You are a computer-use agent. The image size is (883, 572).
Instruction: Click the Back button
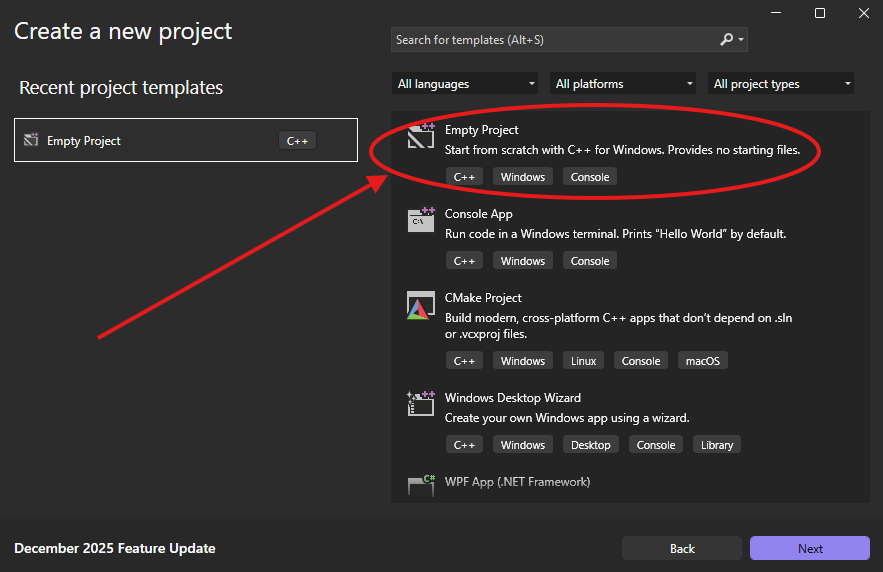[x=682, y=548]
